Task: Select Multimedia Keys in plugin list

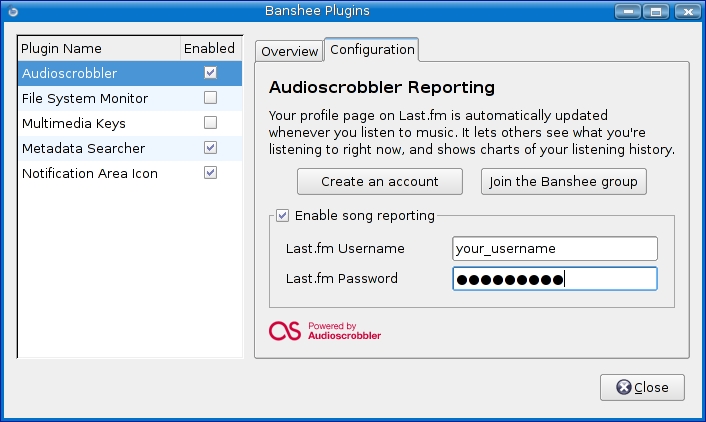Action: point(74,123)
